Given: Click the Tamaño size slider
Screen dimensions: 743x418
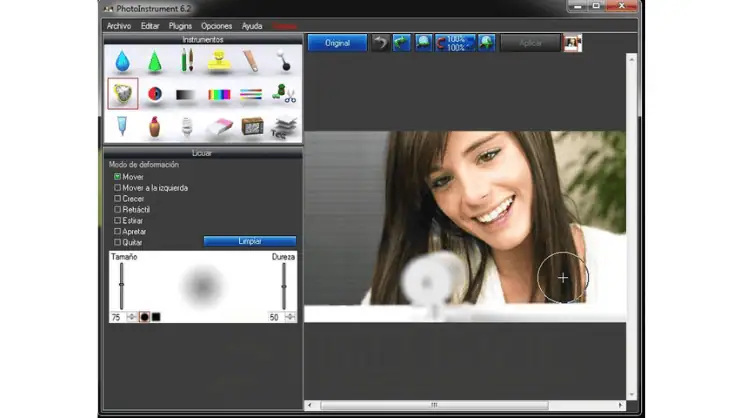Looking at the screenshot, I should pos(122,286).
